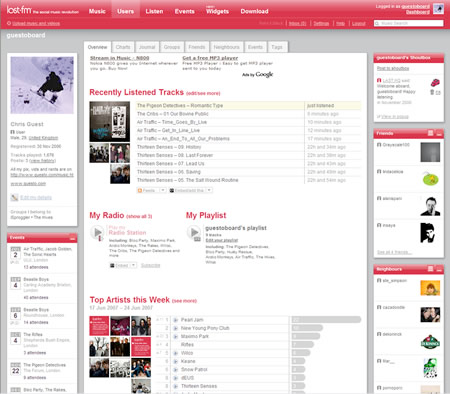Open ste_simpson neighbour avatar
This screenshot has height=394, width=450.
point(430,288)
